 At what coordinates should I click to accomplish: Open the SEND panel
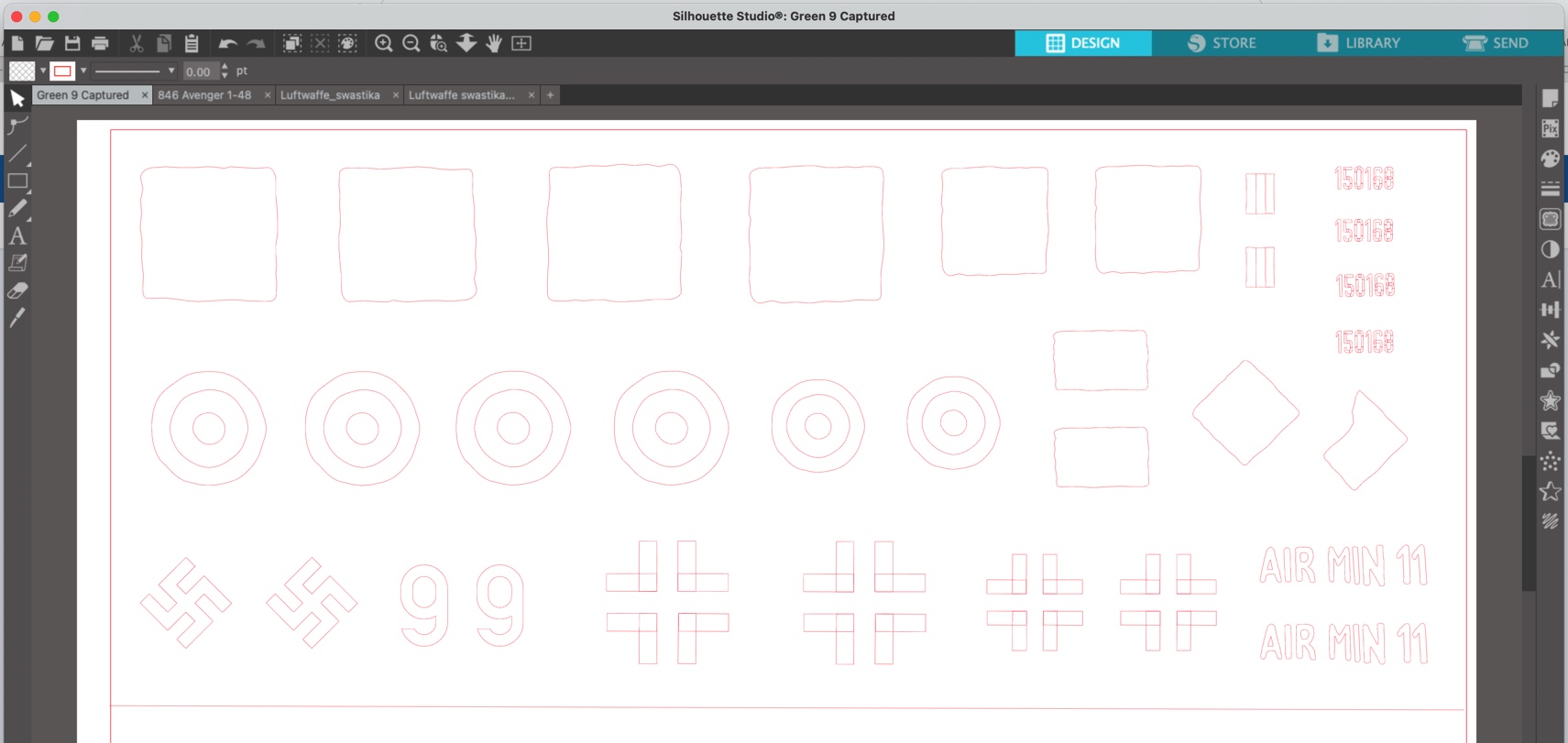coord(1496,43)
